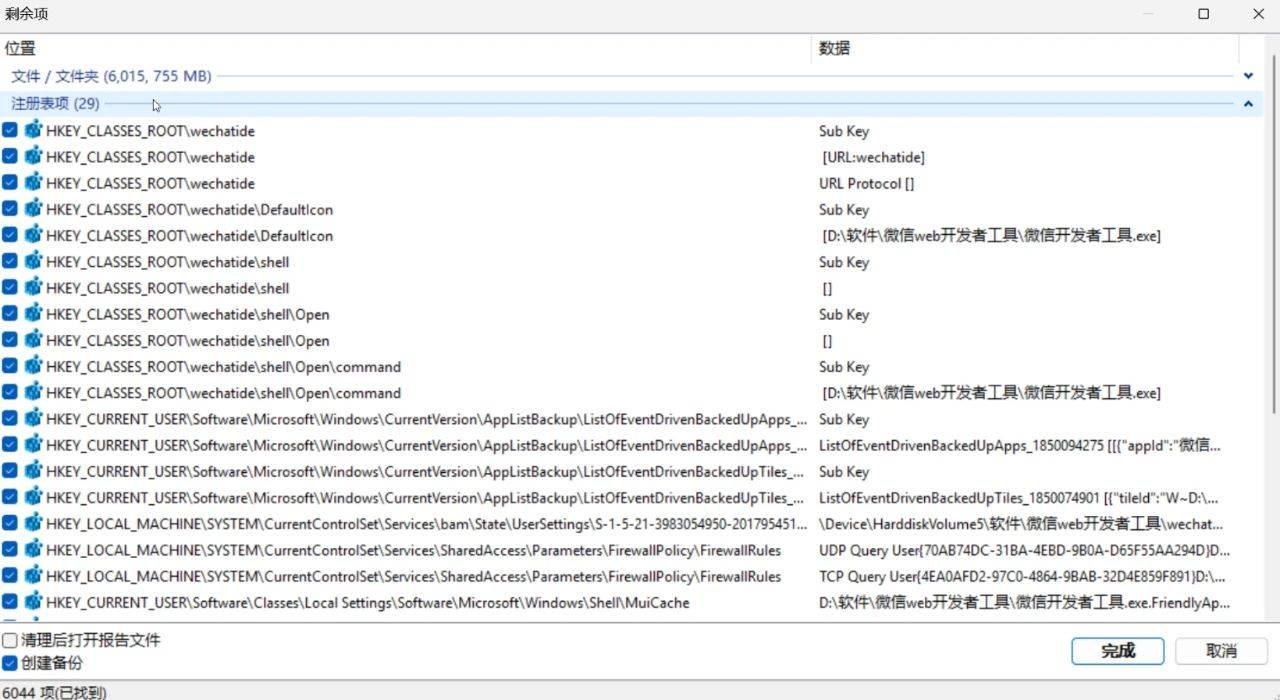Select the bam\State\UserSettings location text
The image size is (1280, 700).
tap(426, 523)
